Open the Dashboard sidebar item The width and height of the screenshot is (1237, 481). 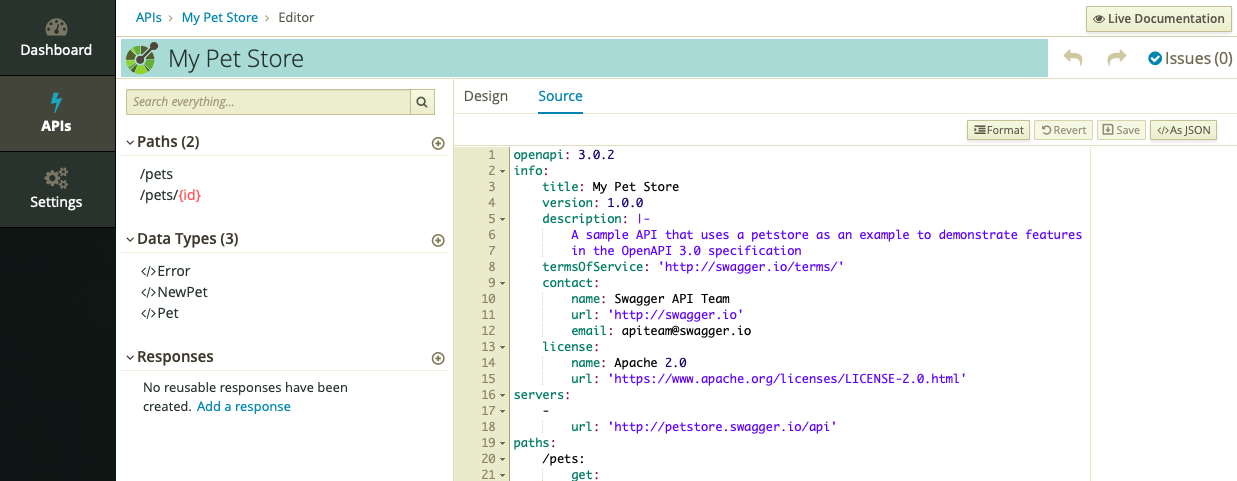point(57,38)
